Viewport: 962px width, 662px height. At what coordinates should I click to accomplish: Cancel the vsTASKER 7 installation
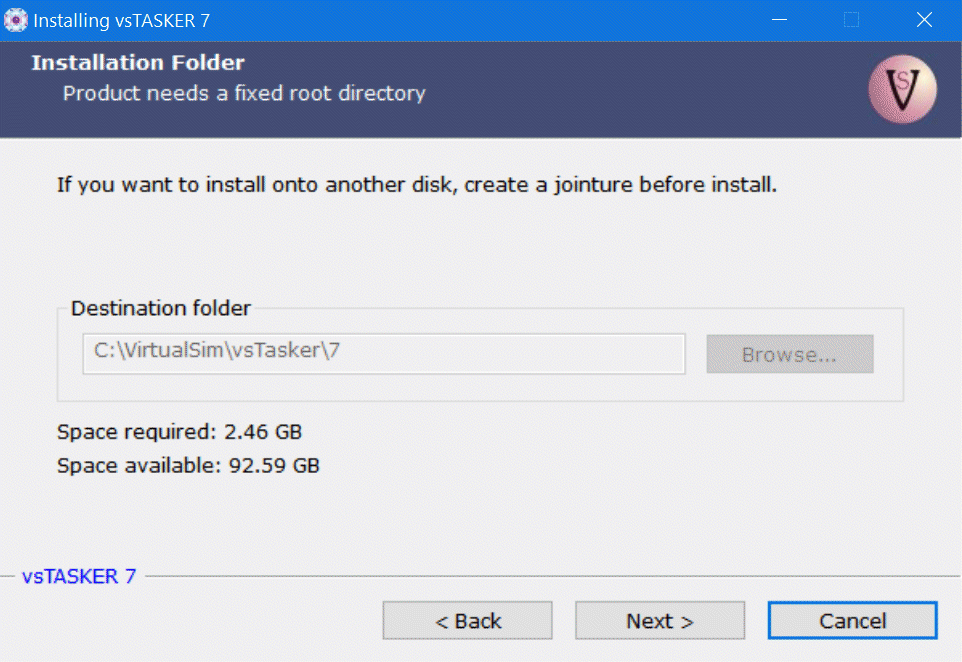click(x=852, y=621)
